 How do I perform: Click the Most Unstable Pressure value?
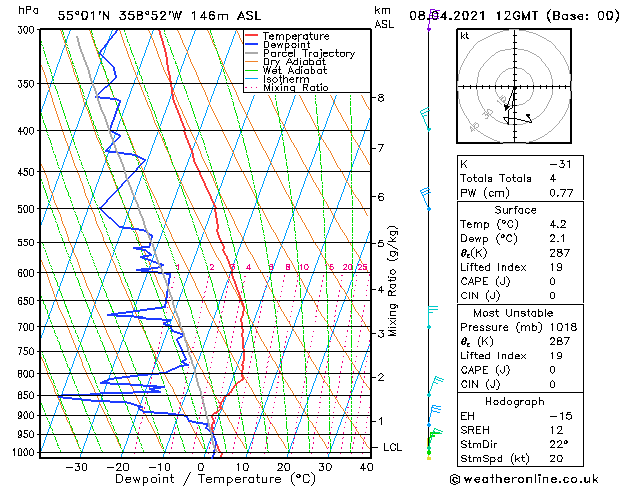click(563, 327)
